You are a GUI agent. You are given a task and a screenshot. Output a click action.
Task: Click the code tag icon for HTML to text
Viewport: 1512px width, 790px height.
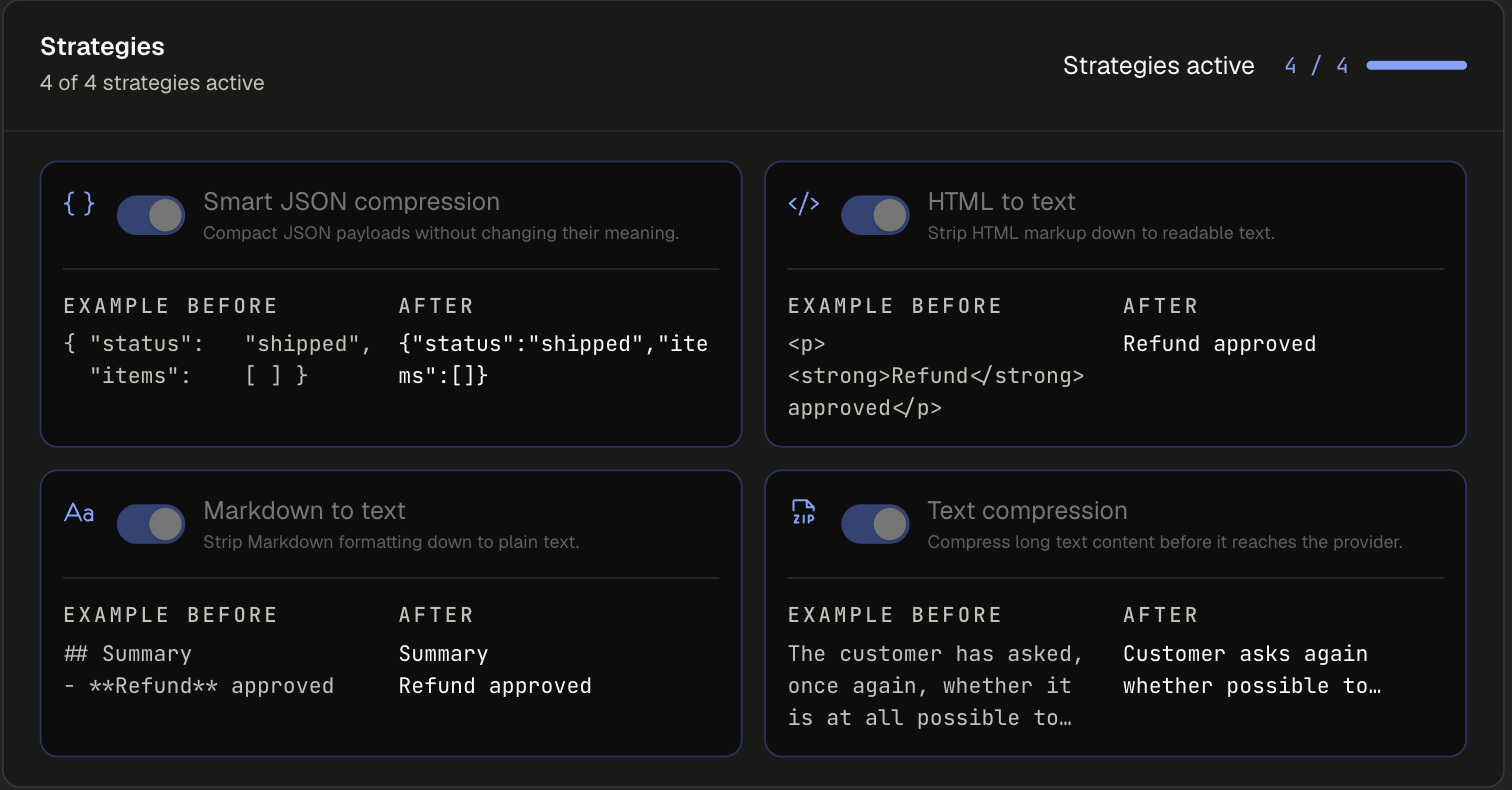(x=804, y=204)
